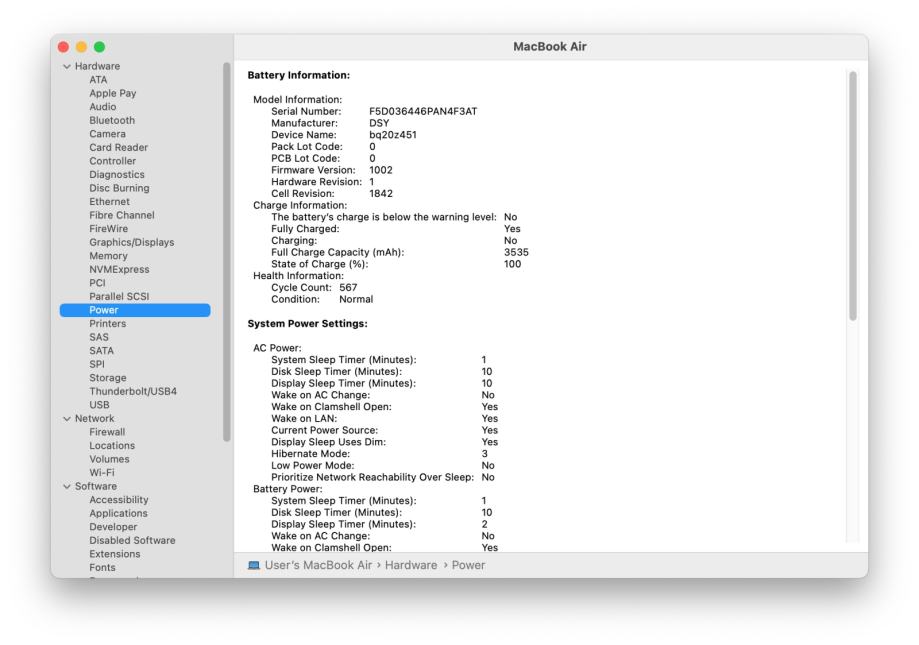Viewport: 919px width, 645px height.
Task: Click the Cell Revision value 1842
Action: click(381, 193)
